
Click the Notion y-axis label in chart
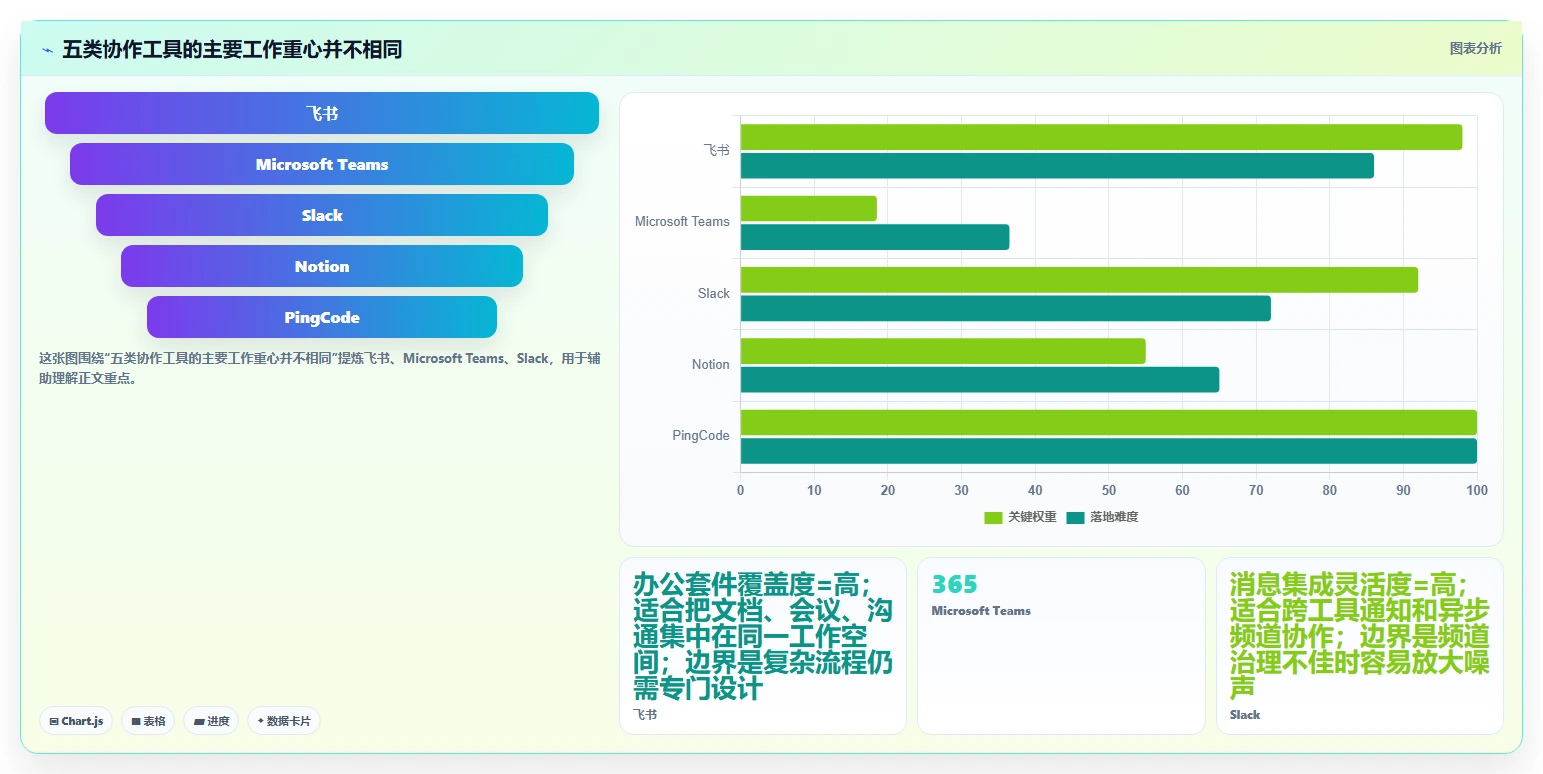[x=711, y=364]
